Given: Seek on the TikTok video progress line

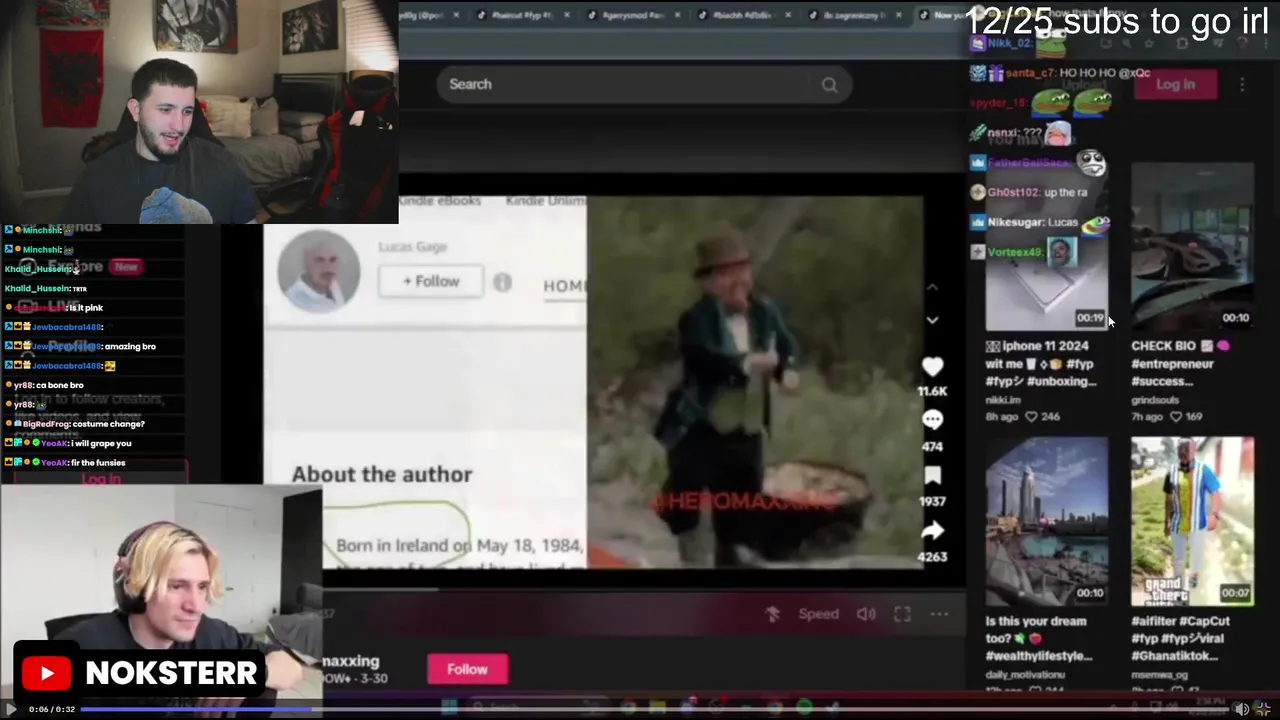Looking at the screenshot, I should click(x=643, y=588).
